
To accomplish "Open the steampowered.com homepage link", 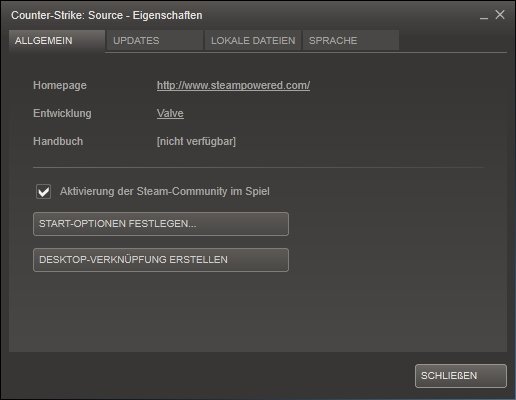I will [x=233, y=85].
